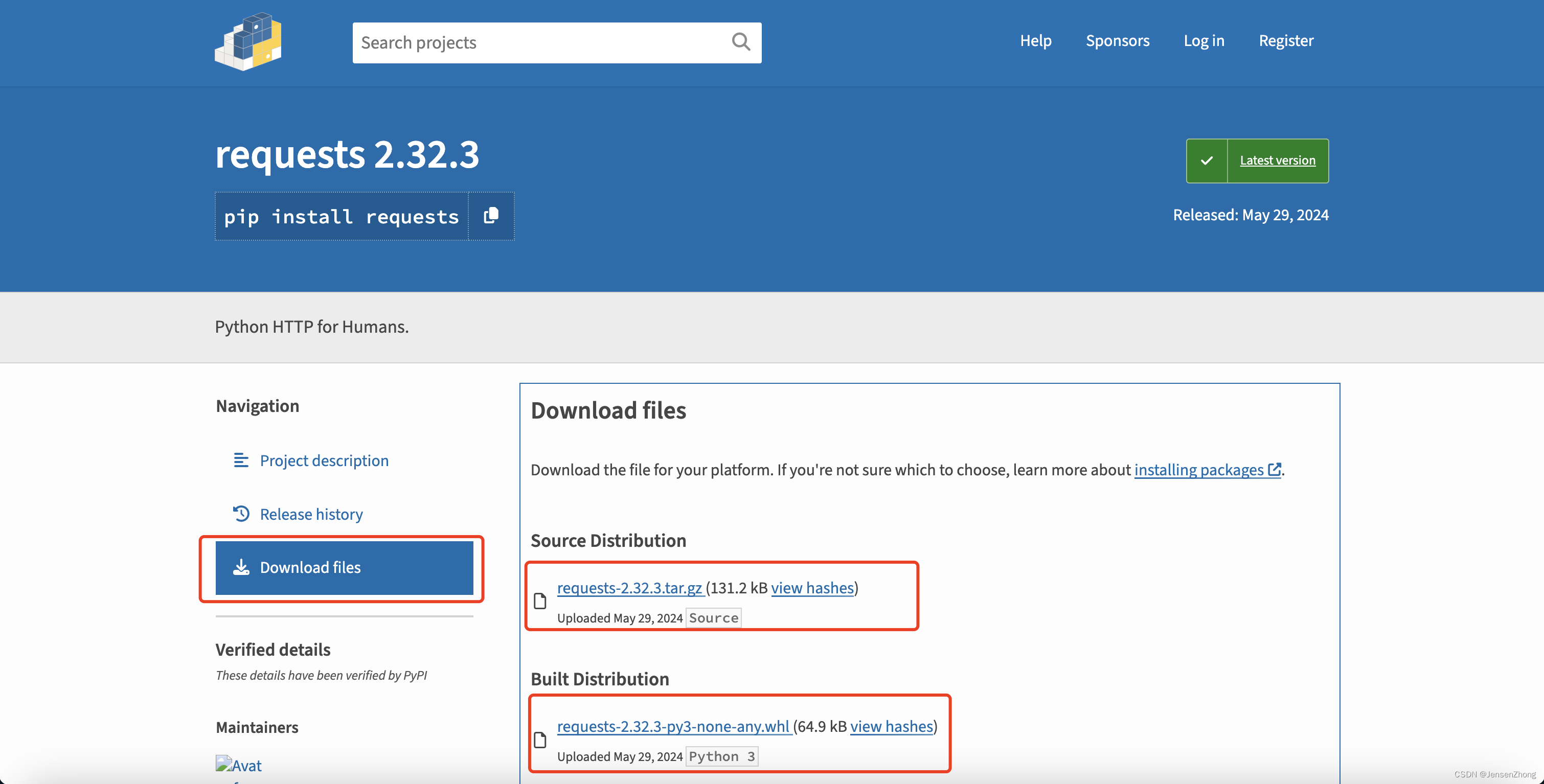Click the Verified details heading
This screenshot has width=1544, height=784.
(273, 649)
